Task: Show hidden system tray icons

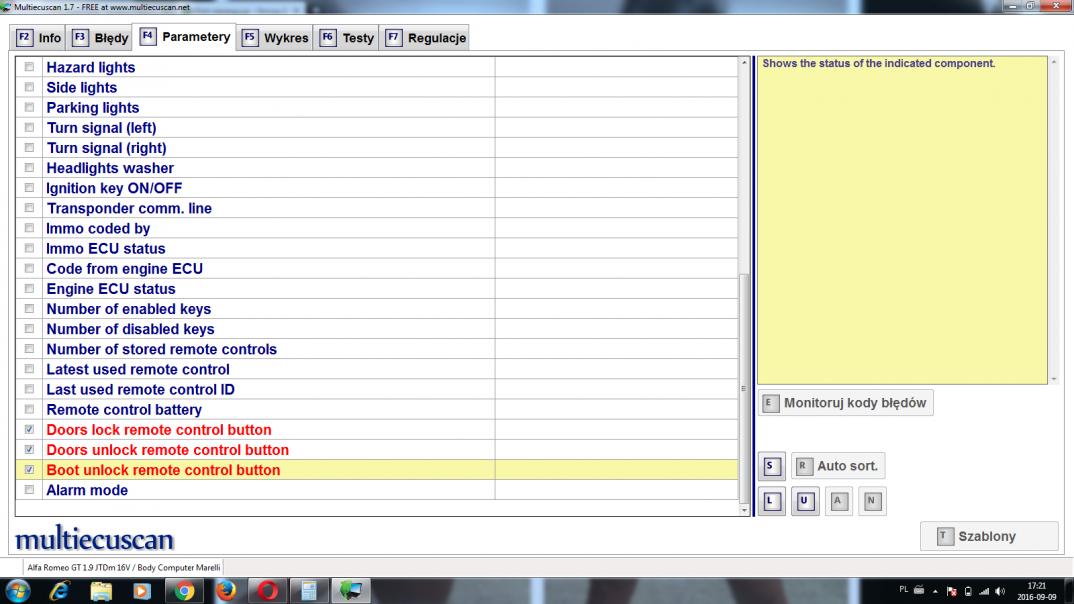Action: tap(935, 591)
